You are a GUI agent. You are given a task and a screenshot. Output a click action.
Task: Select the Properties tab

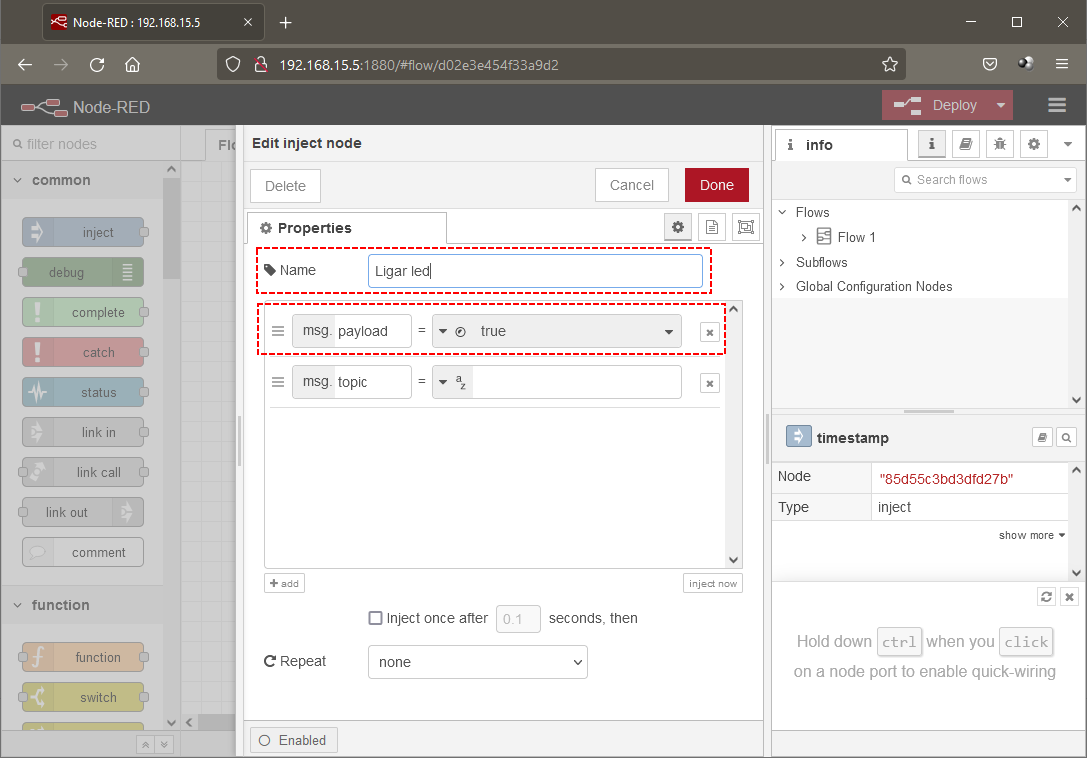347,228
